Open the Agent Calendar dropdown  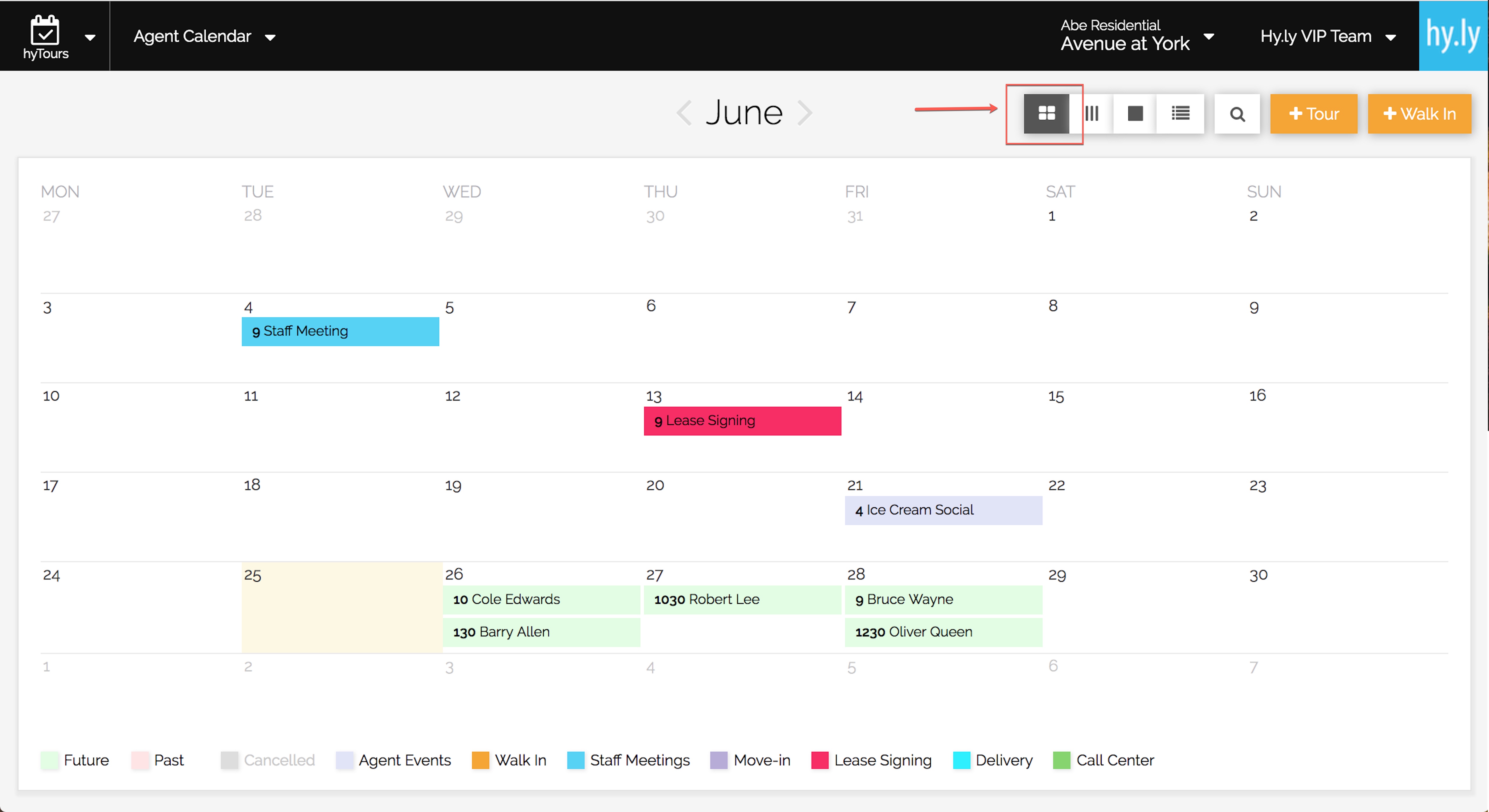204,36
